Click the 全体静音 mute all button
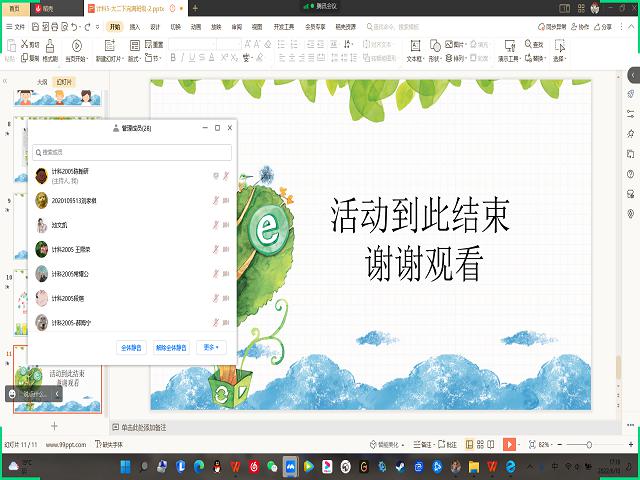The height and width of the screenshot is (480, 640). pyautogui.click(x=131, y=348)
